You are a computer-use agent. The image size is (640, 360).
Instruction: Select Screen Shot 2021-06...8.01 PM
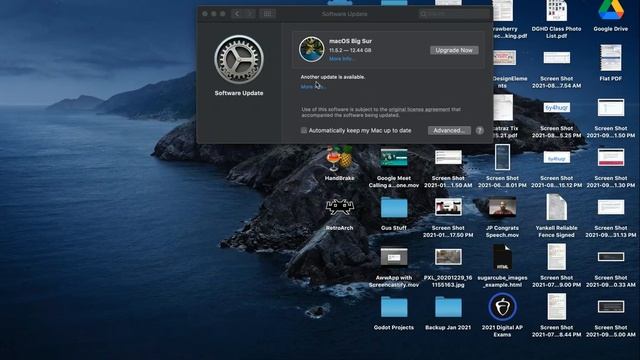[502, 158]
